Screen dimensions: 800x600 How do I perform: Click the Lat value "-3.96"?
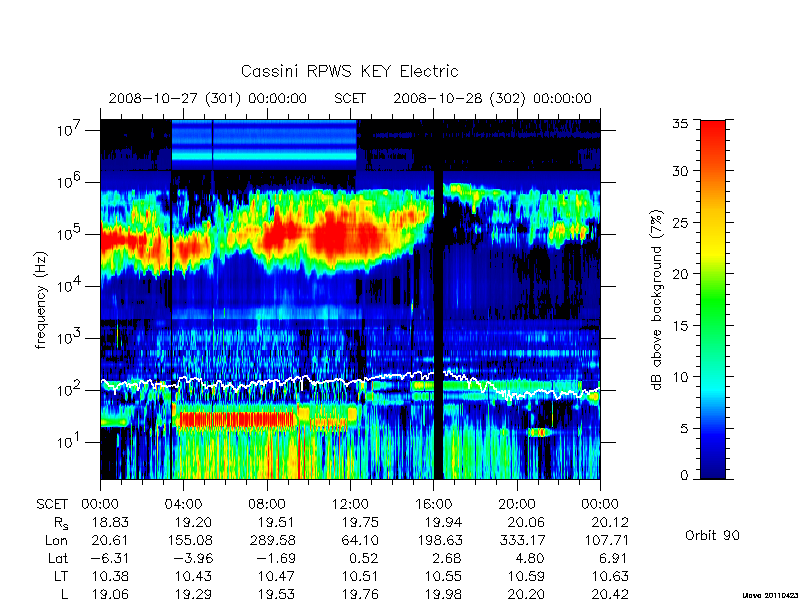point(193,558)
